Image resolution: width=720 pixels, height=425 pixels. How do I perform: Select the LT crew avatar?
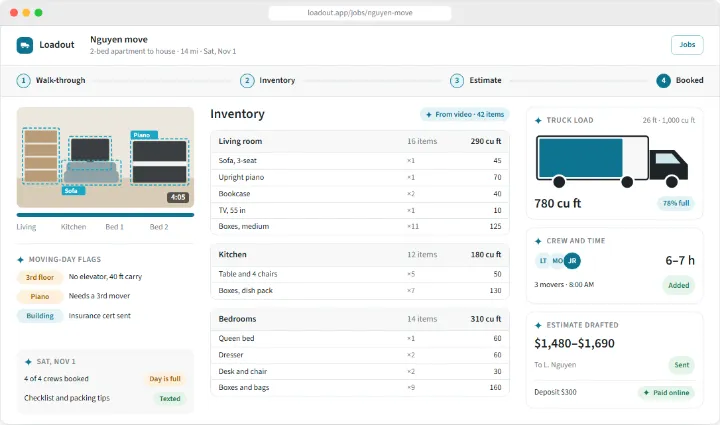[543, 261]
